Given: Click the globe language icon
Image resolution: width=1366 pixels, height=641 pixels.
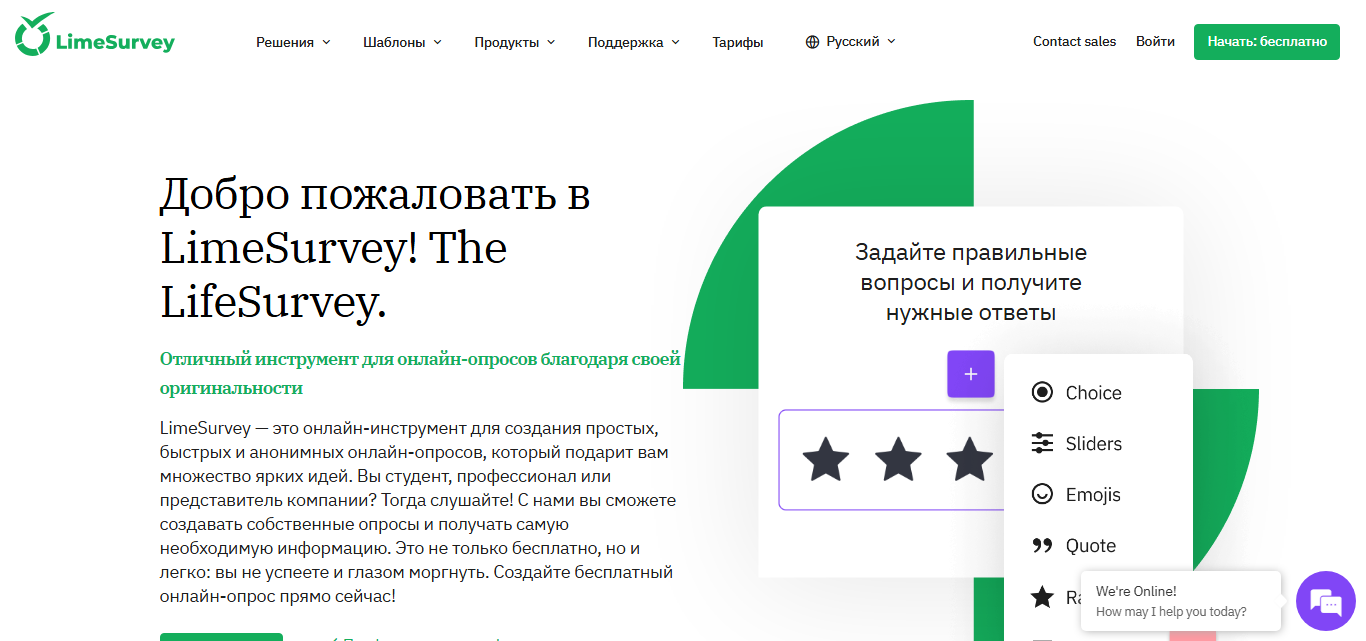Looking at the screenshot, I should pyautogui.click(x=812, y=42).
